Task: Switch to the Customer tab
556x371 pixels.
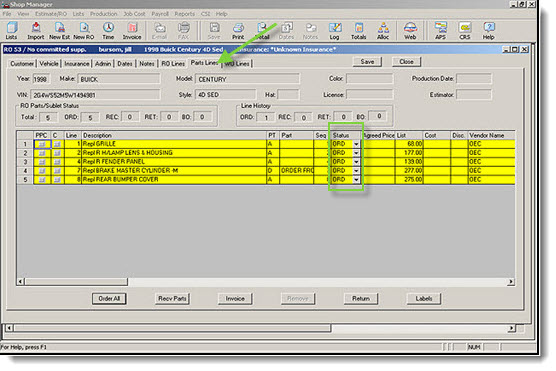Action: (x=22, y=64)
